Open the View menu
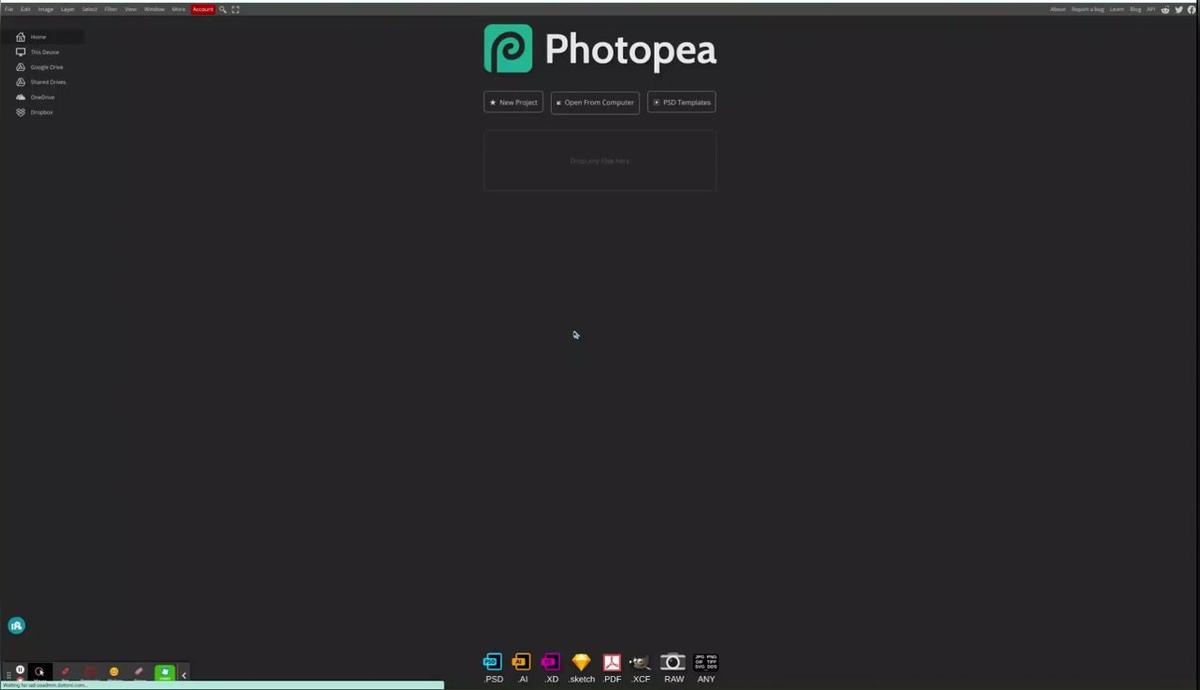This screenshot has height=690, width=1200. (x=131, y=9)
